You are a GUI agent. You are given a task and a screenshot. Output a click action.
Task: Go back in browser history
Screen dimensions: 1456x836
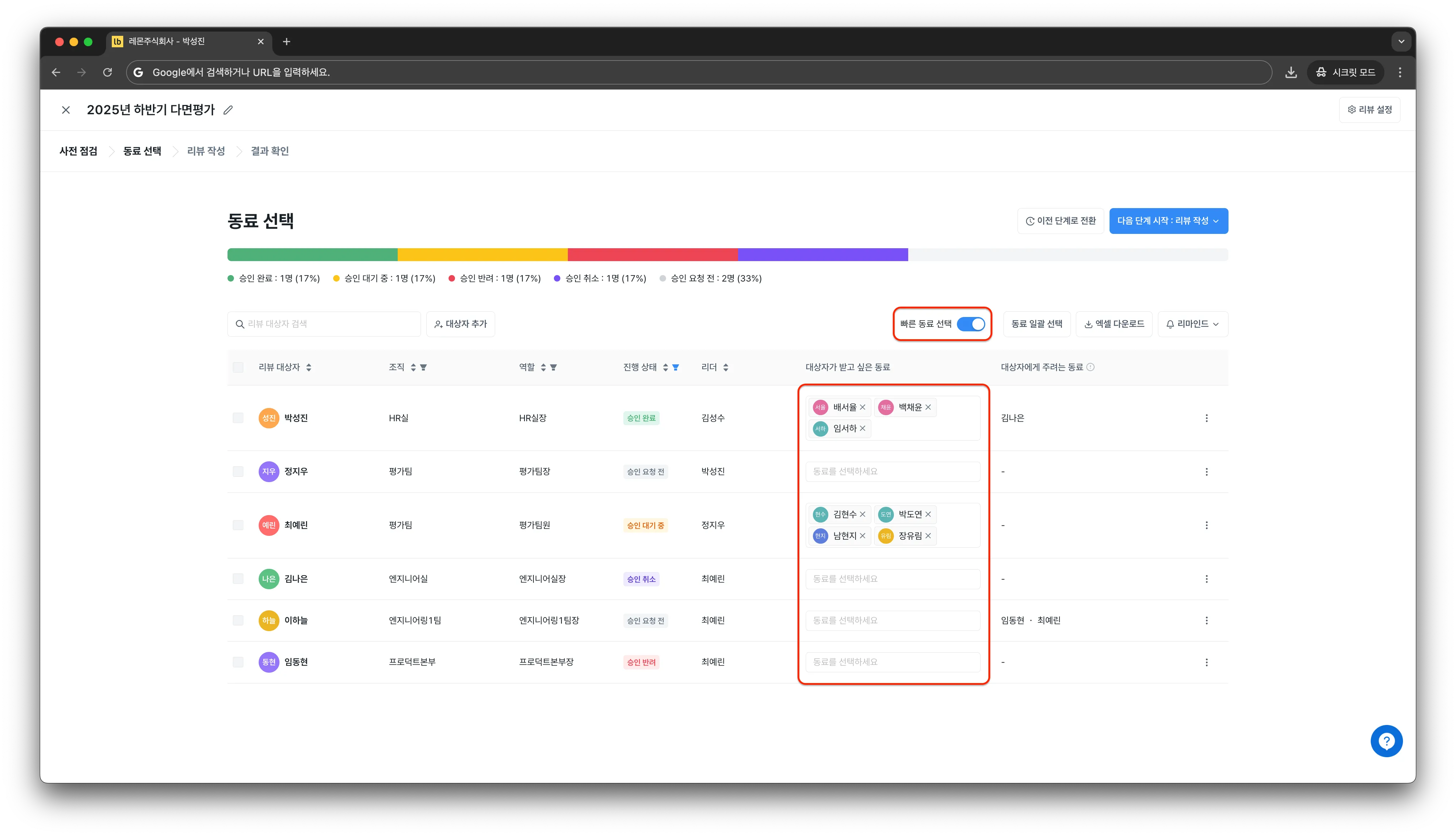pyautogui.click(x=56, y=72)
